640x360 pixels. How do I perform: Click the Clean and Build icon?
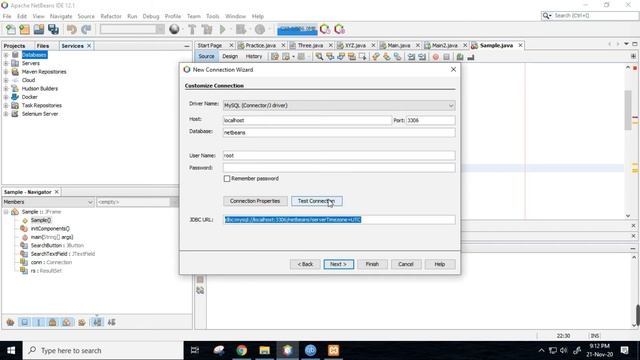click(x=207, y=29)
